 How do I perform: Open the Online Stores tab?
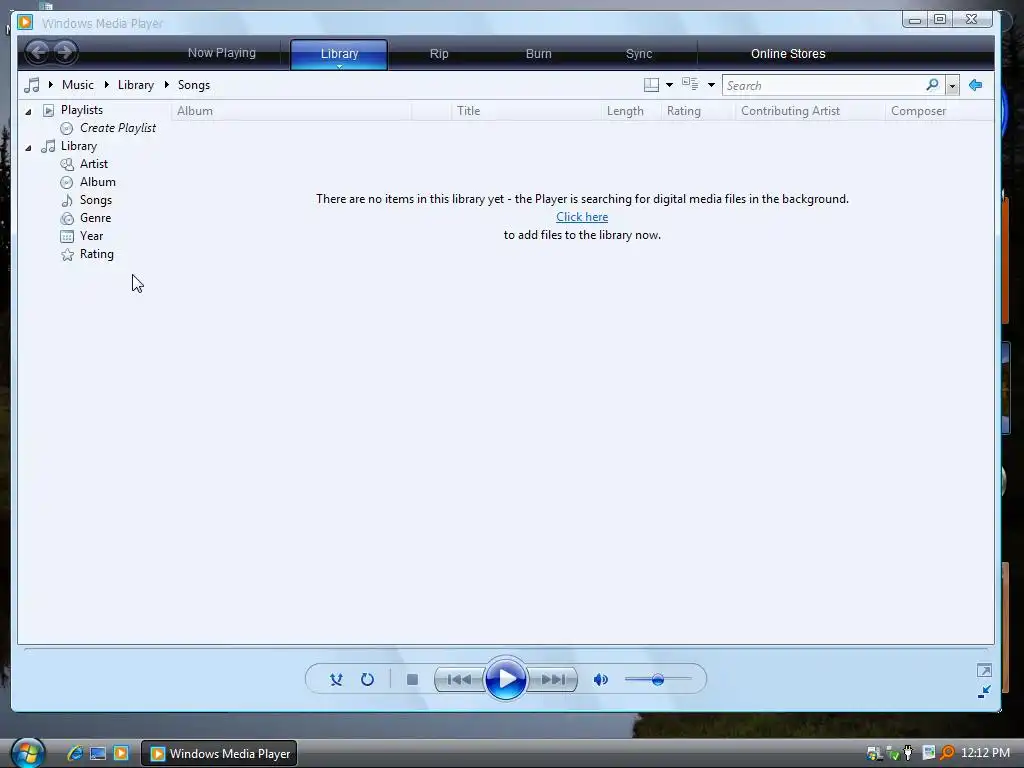788,54
